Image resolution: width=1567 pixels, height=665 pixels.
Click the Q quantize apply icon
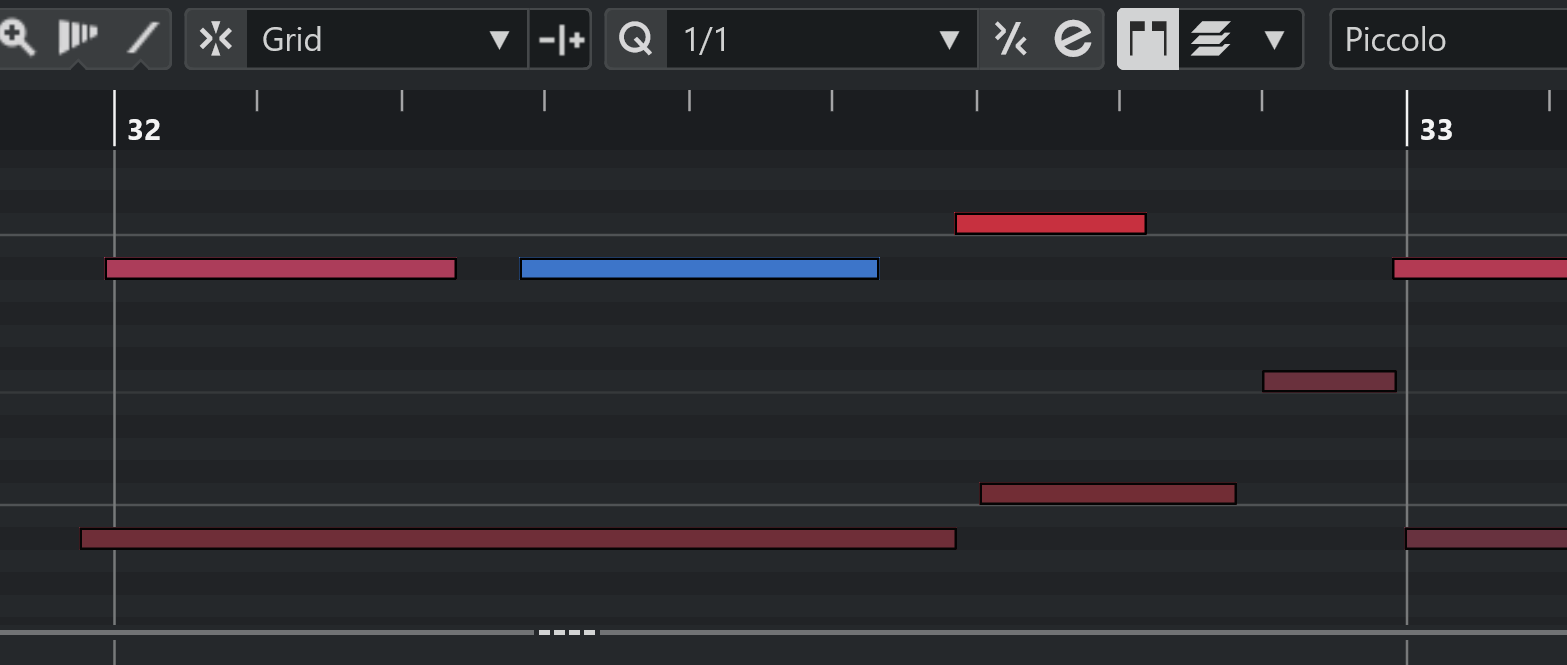pyautogui.click(x=636, y=39)
